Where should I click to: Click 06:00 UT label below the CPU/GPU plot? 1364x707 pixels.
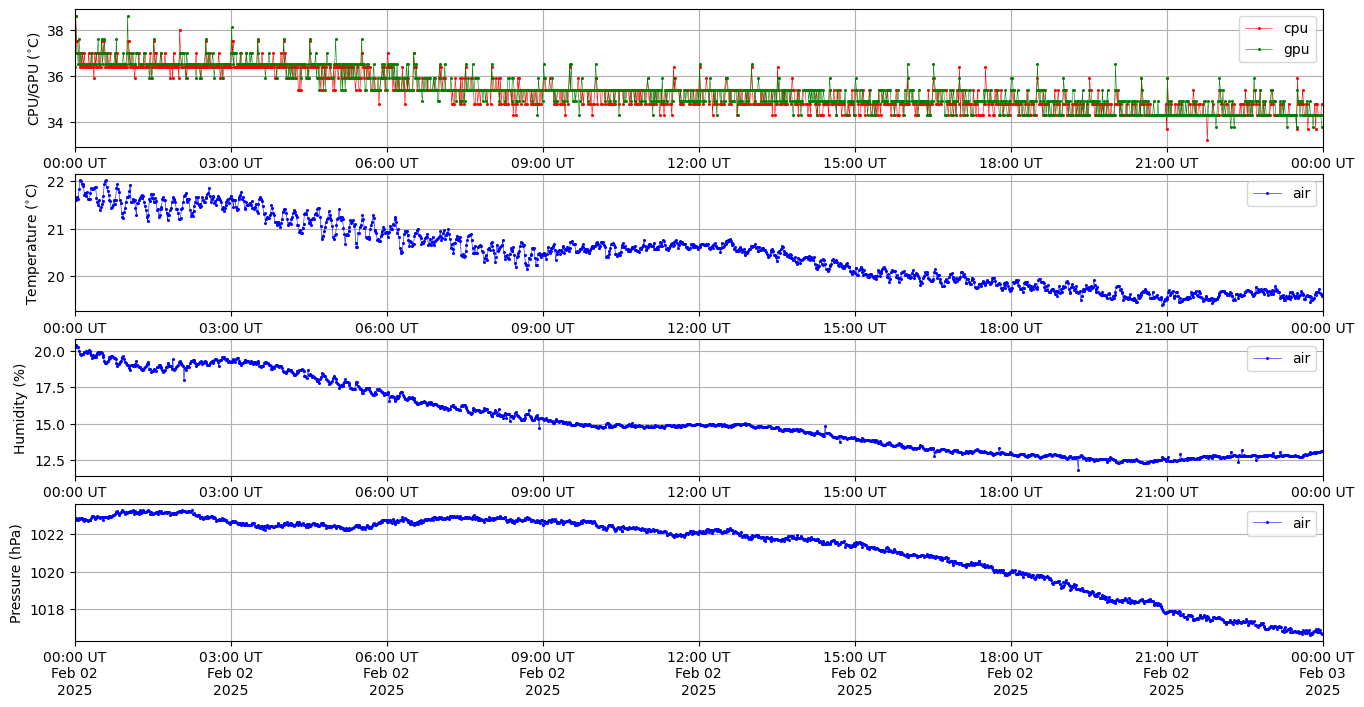(x=387, y=163)
